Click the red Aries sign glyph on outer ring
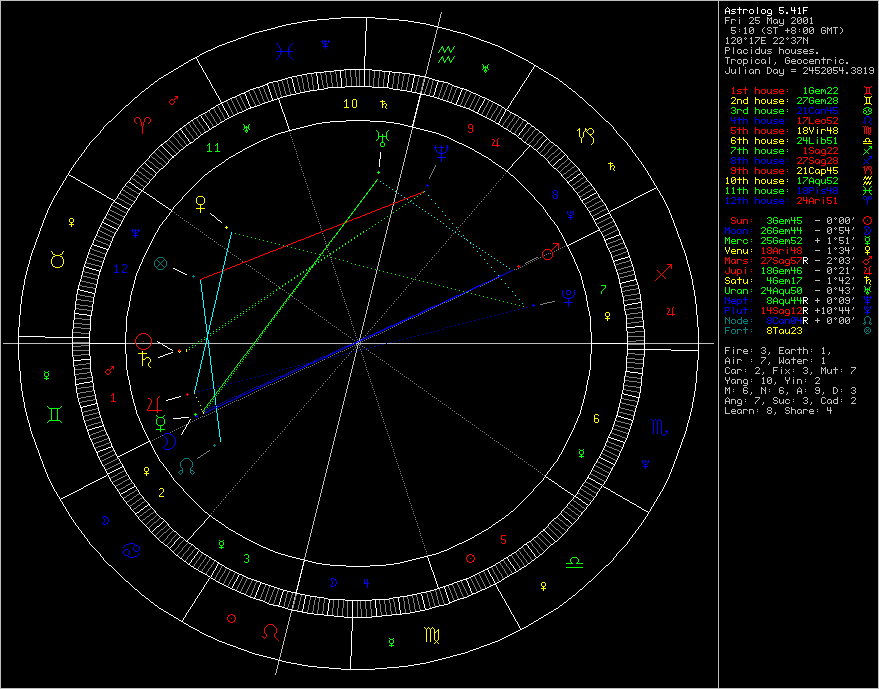879x689 pixels. click(x=141, y=125)
